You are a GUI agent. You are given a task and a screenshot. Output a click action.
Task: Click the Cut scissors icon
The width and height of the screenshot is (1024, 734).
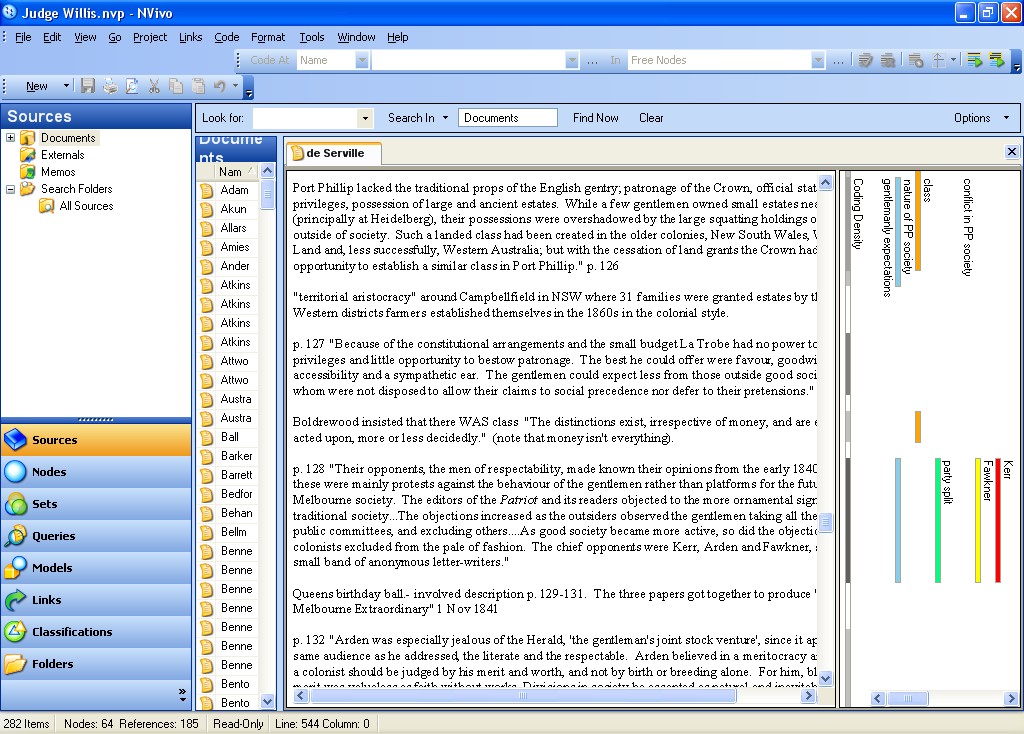point(154,86)
